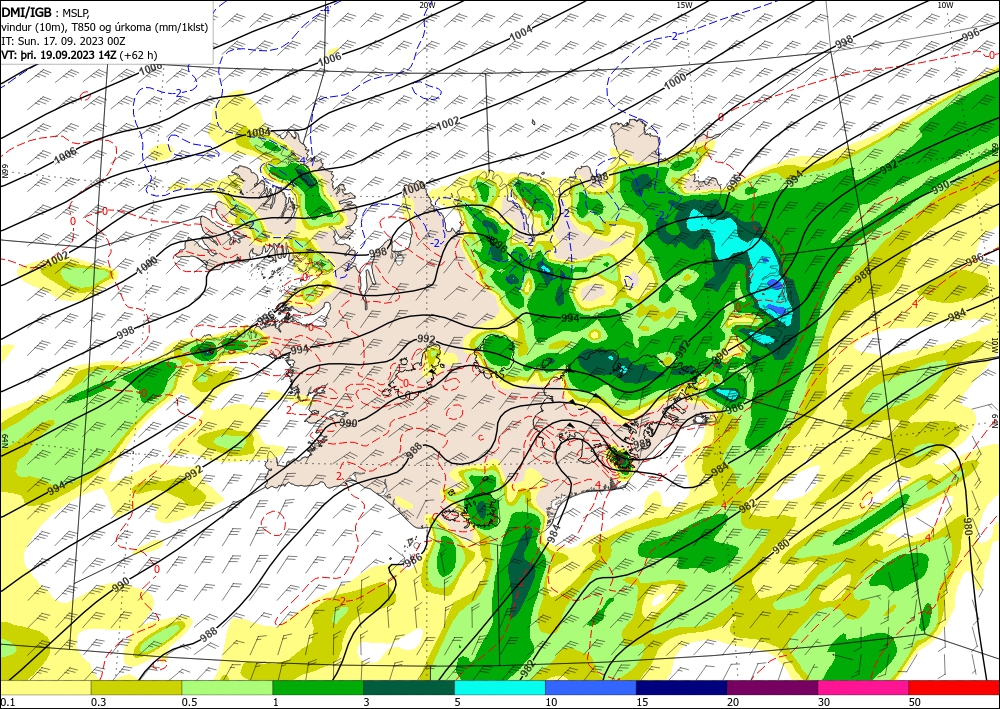
Task: Click the legend value "0.3"
Action: point(98,702)
